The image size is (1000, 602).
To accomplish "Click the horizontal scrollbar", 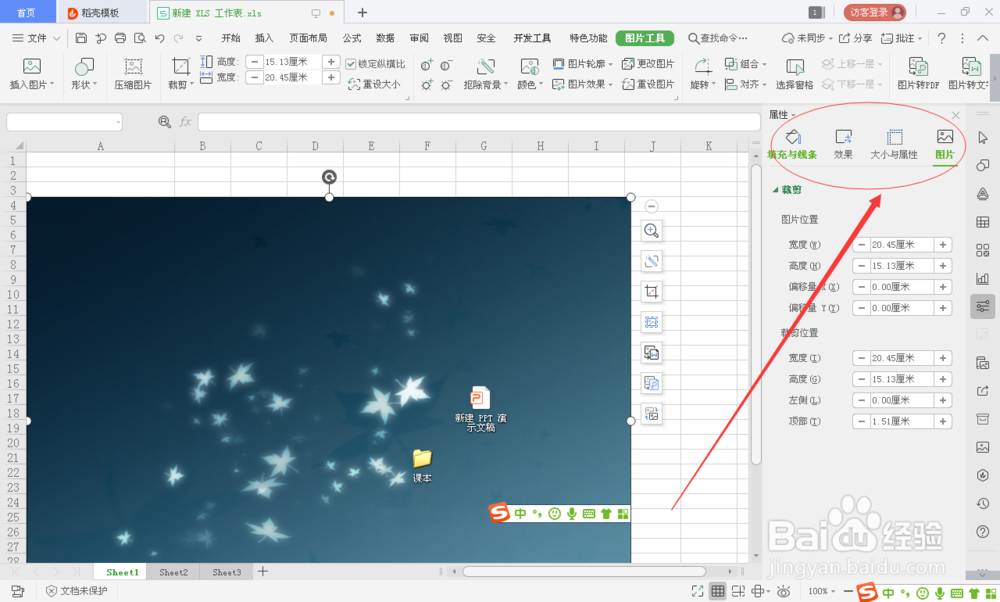I will coord(584,571).
